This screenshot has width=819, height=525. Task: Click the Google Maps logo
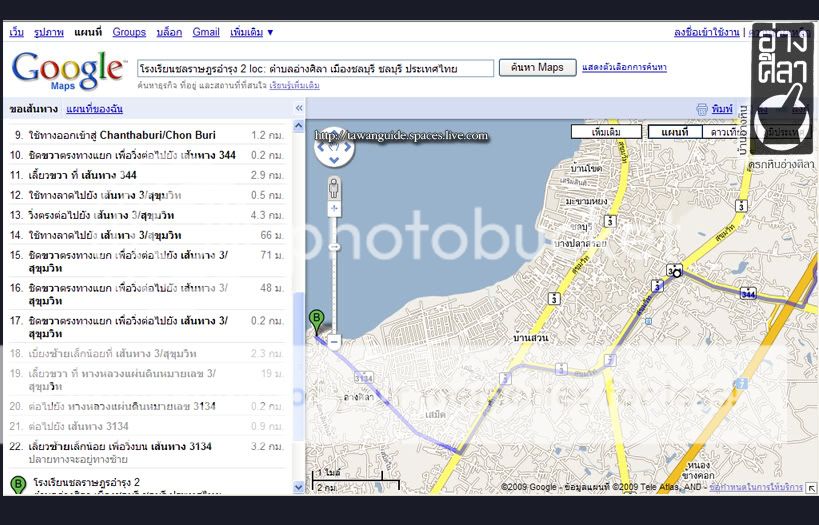[68, 71]
